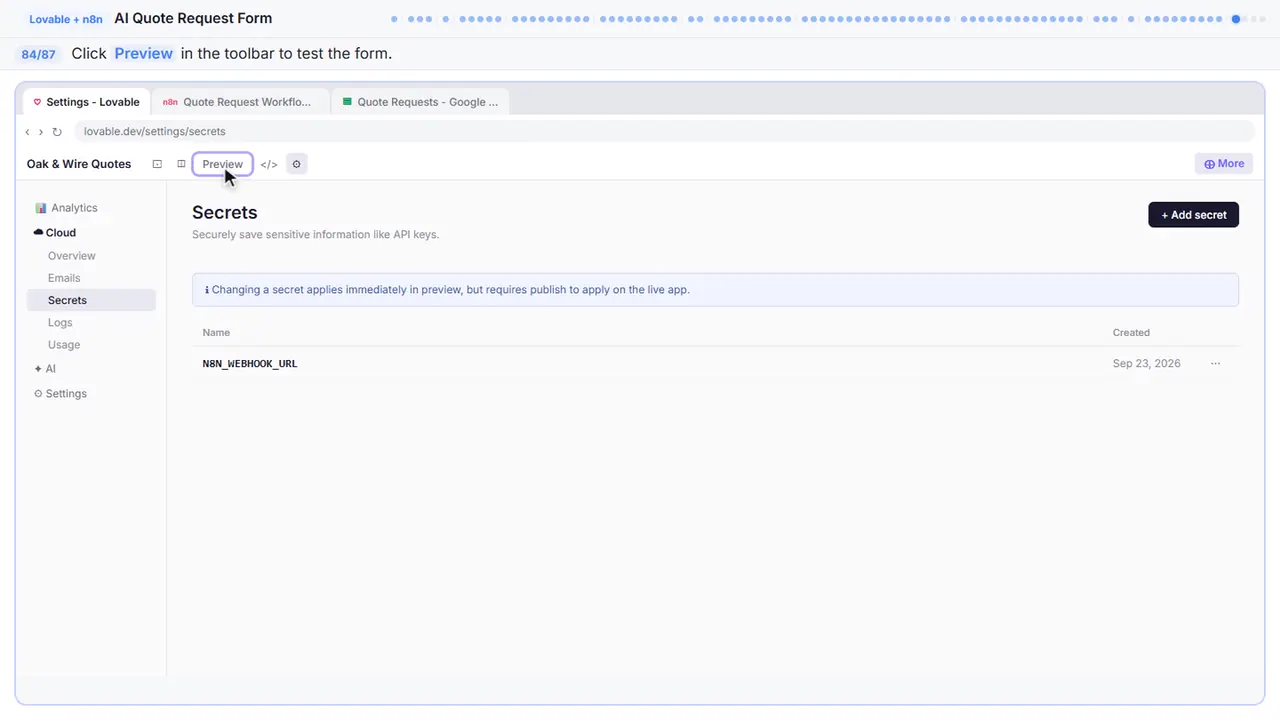Go back with the browser back arrow

pyautogui.click(x=27, y=132)
